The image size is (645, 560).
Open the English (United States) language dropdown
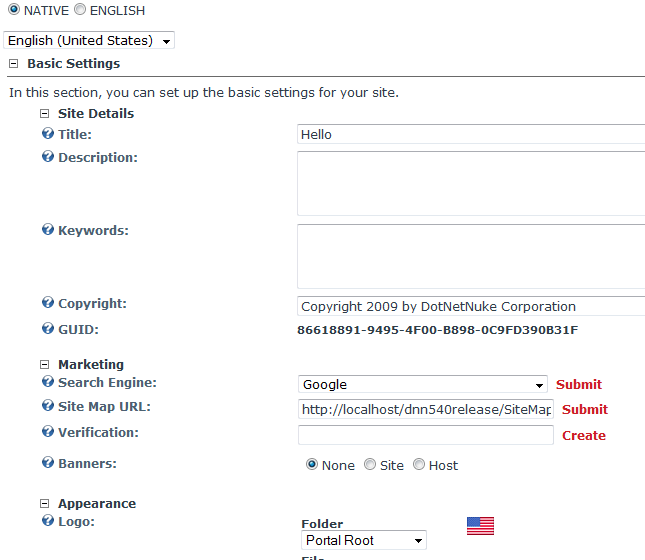pyautogui.click(x=89, y=41)
